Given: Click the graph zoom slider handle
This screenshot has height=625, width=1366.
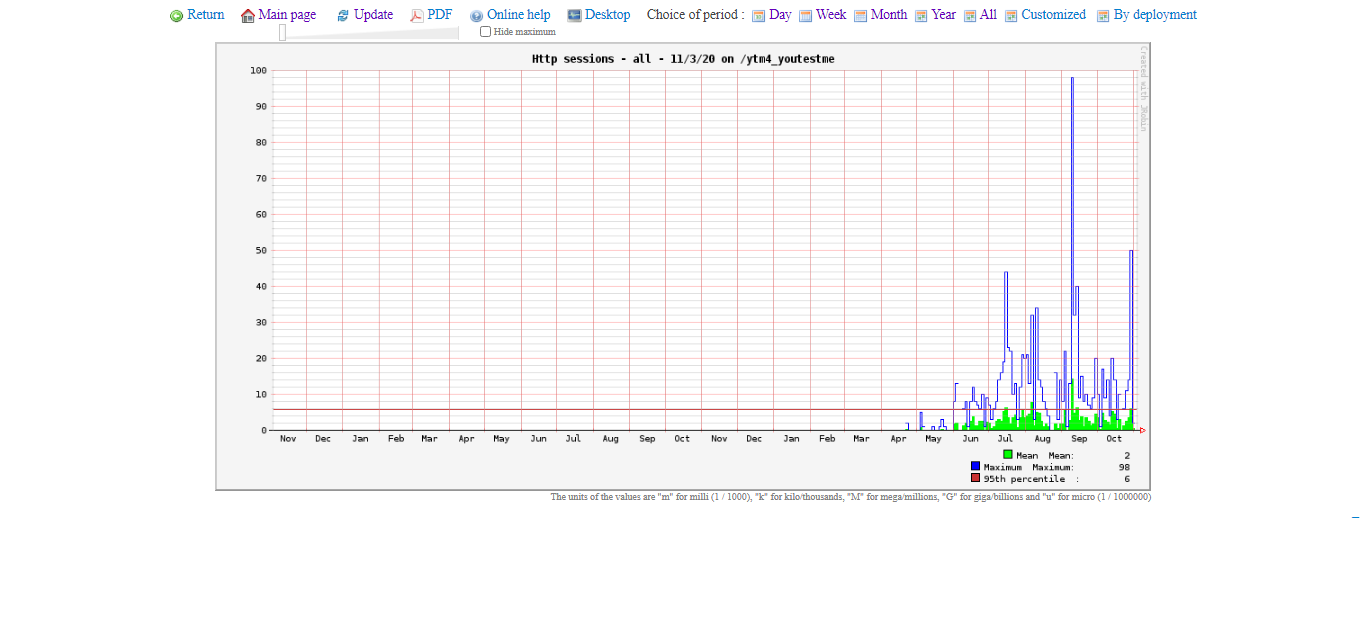Looking at the screenshot, I should (282, 33).
